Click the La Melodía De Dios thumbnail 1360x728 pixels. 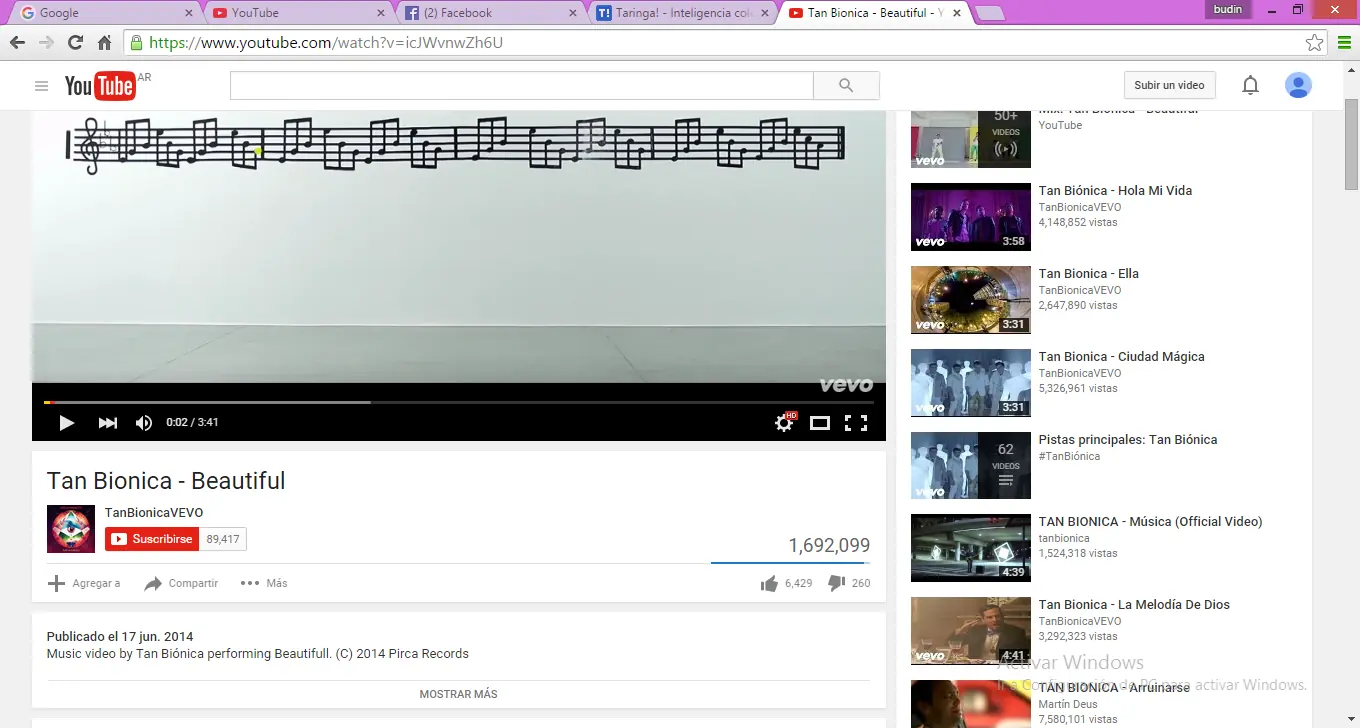(971, 631)
